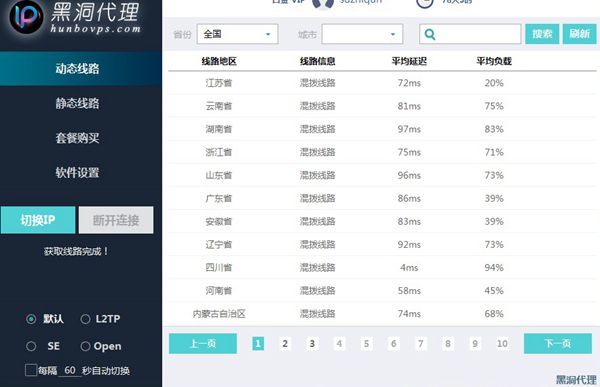This screenshot has height=387, width=600.
Task: Go to page 7
Action: (421, 343)
